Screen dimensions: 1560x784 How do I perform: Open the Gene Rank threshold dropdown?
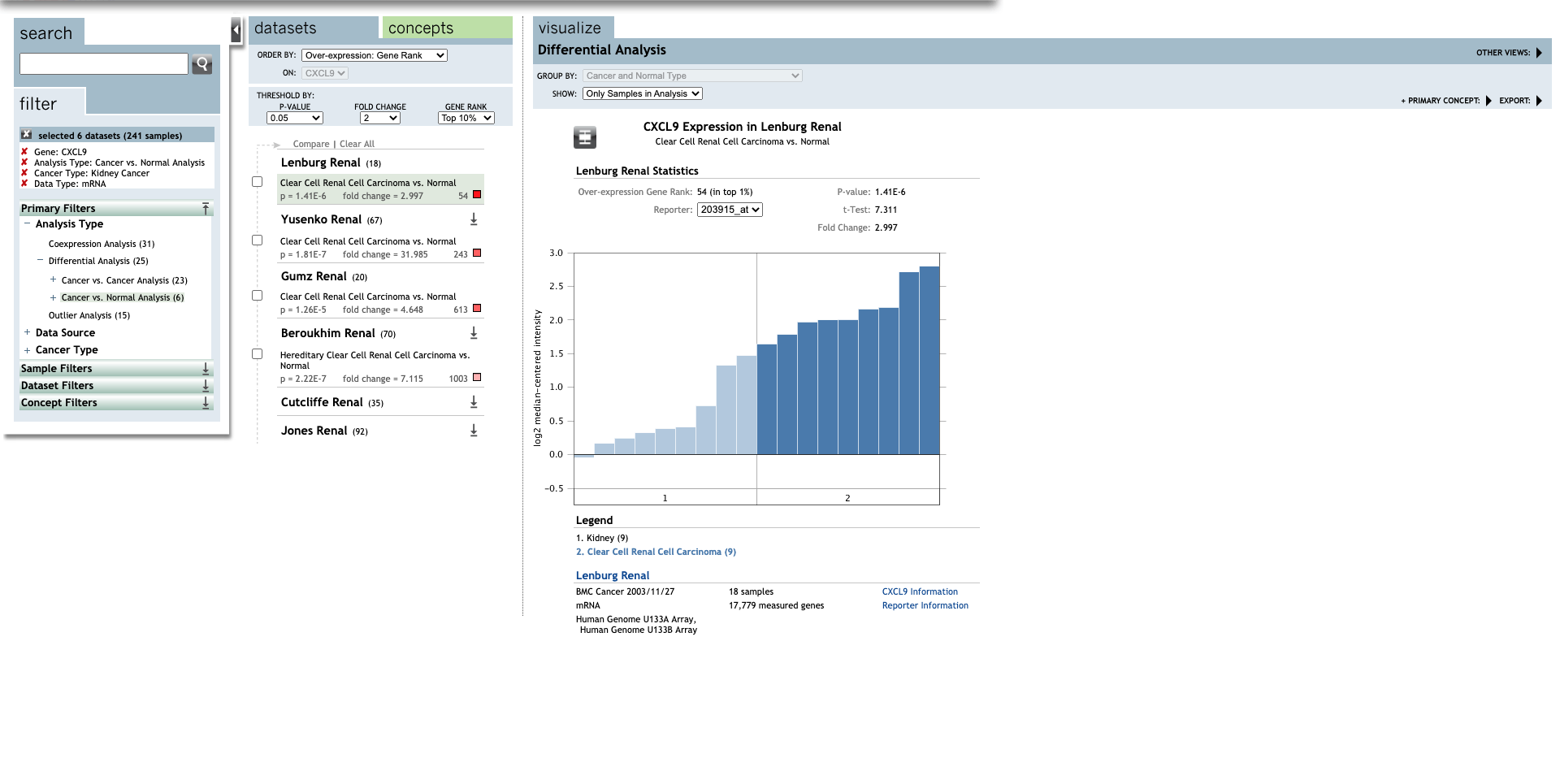pos(466,118)
